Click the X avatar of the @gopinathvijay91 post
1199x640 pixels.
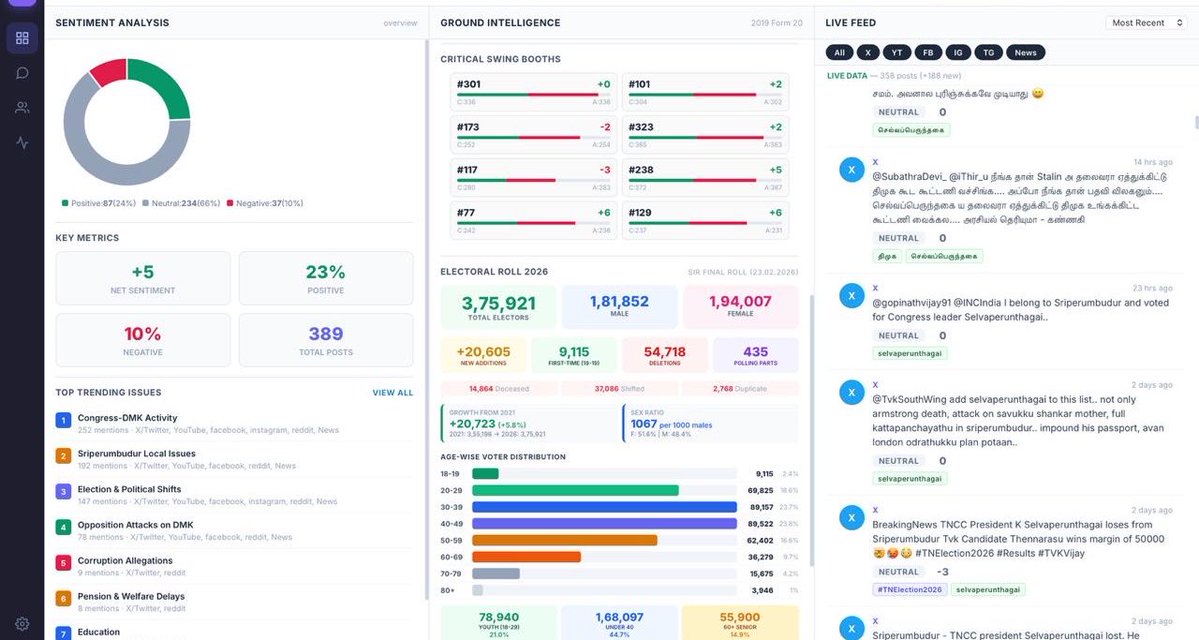(x=852, y=295)
